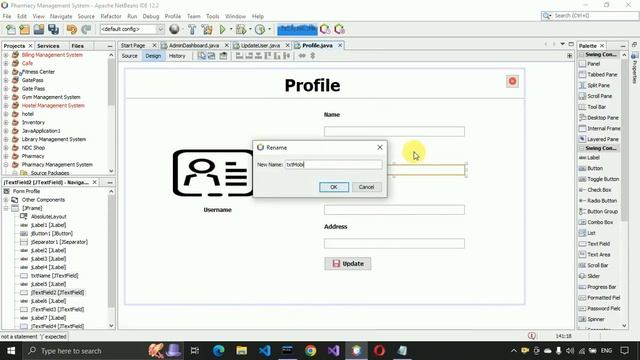Switch to the Source view tab

tap(129, 56)
